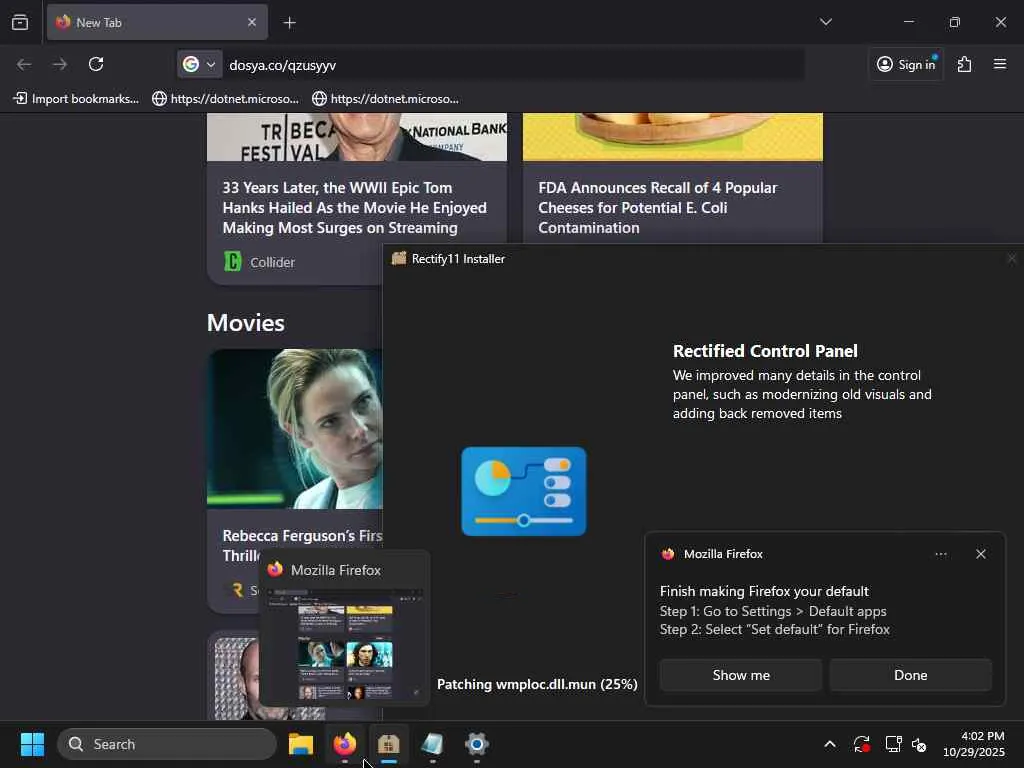Click the taskbar Search box
The image size is (1024, 768).
point(167,744)
